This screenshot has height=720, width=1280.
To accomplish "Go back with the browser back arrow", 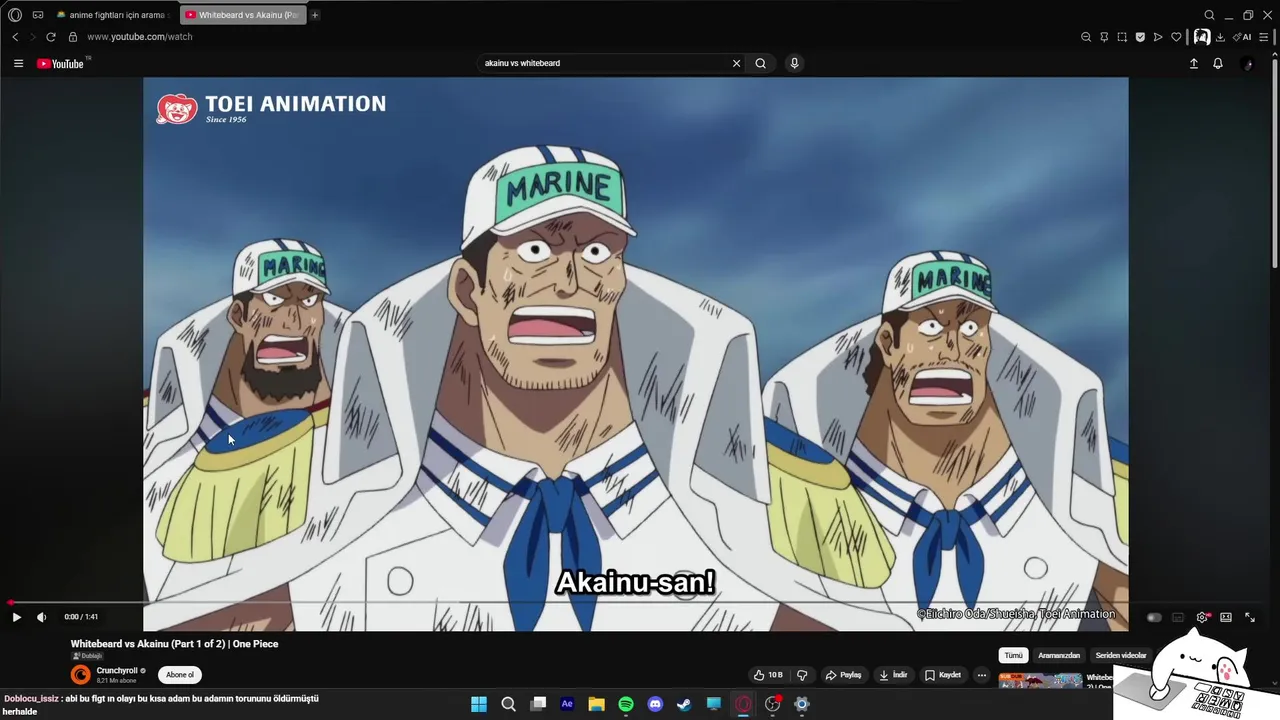I will click(x=15, y=37).
